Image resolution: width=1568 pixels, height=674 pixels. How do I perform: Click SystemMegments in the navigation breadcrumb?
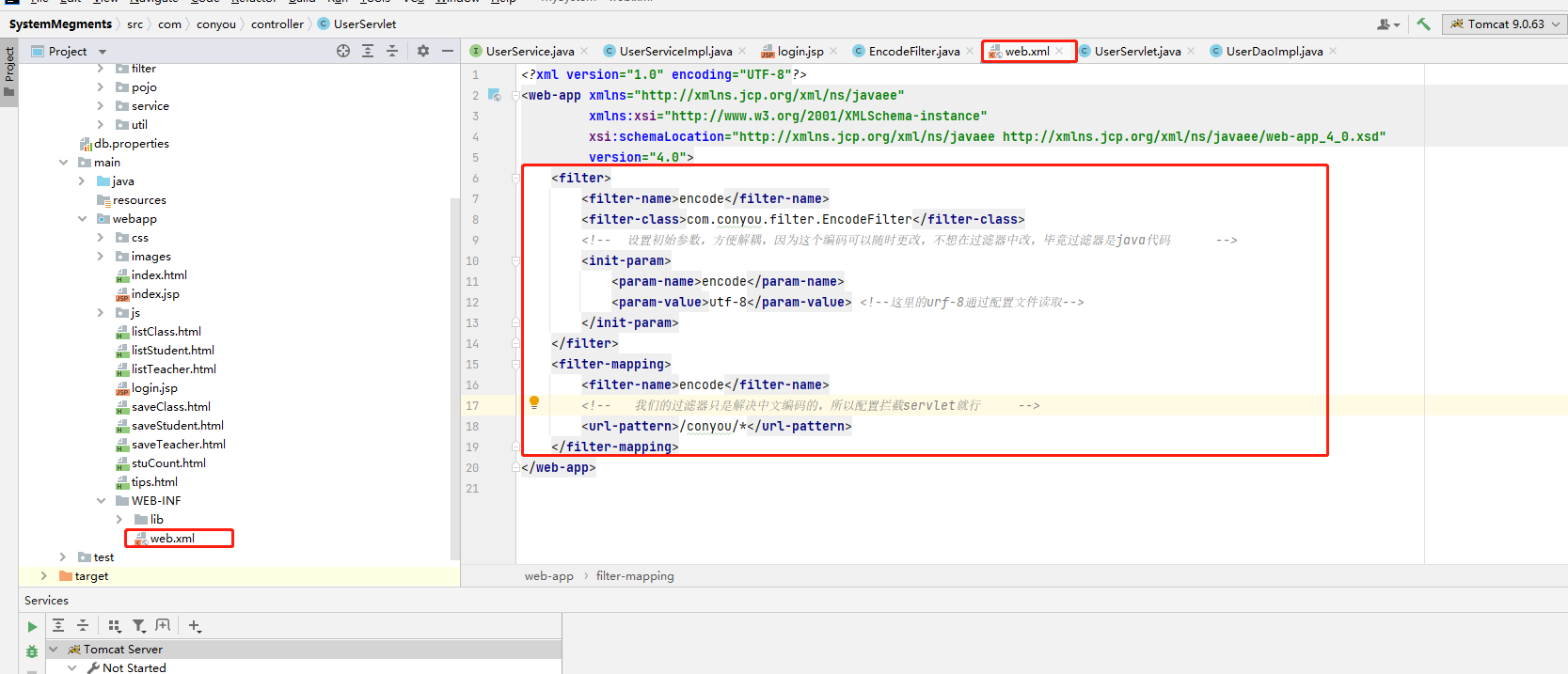coord(60,24)
